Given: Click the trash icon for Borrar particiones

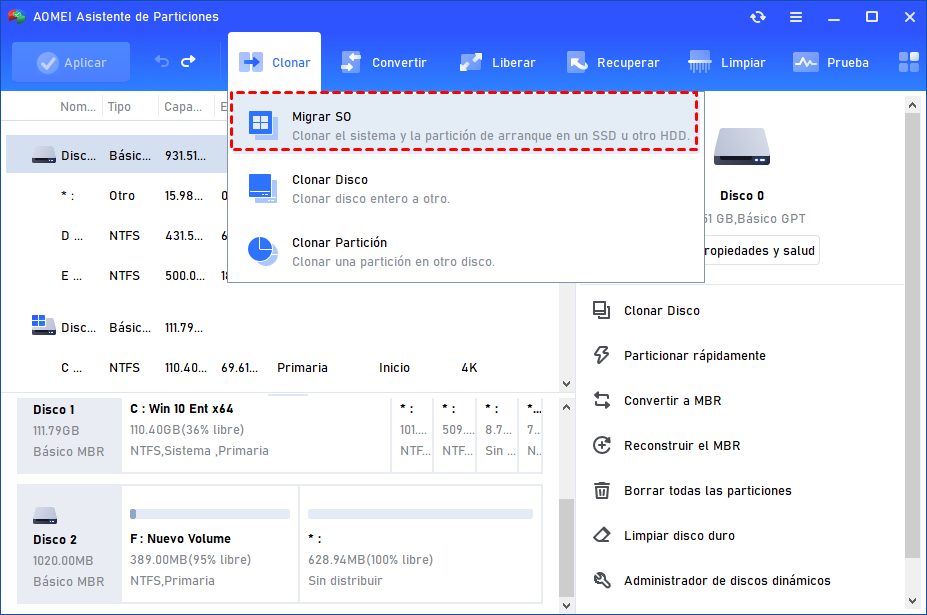Looking at the screenshot, I should (x=602, y=490).
